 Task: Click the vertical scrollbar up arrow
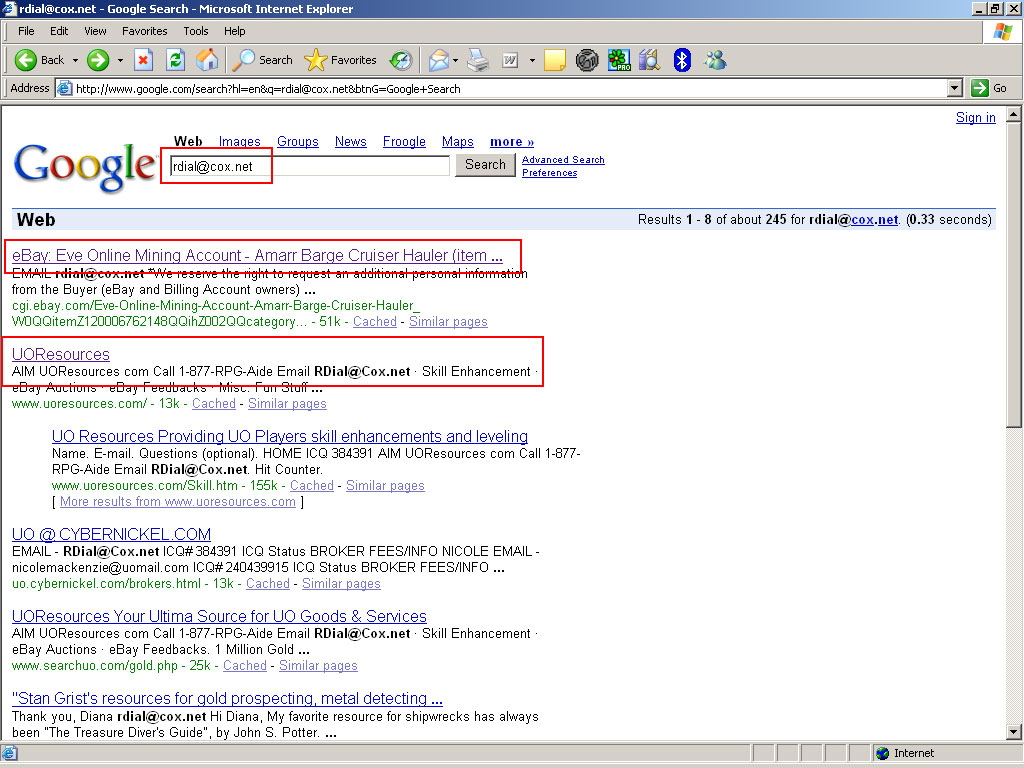tap(1014, 115)
